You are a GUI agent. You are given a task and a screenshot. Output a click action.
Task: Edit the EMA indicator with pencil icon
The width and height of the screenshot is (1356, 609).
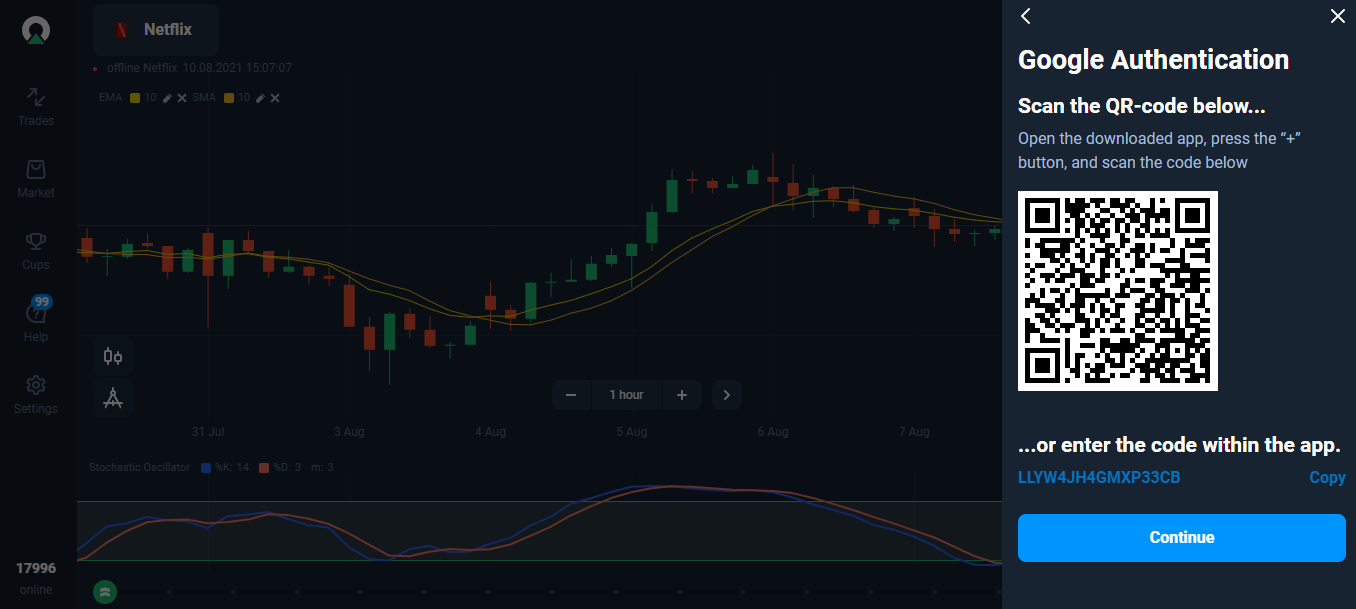[168, 98]
